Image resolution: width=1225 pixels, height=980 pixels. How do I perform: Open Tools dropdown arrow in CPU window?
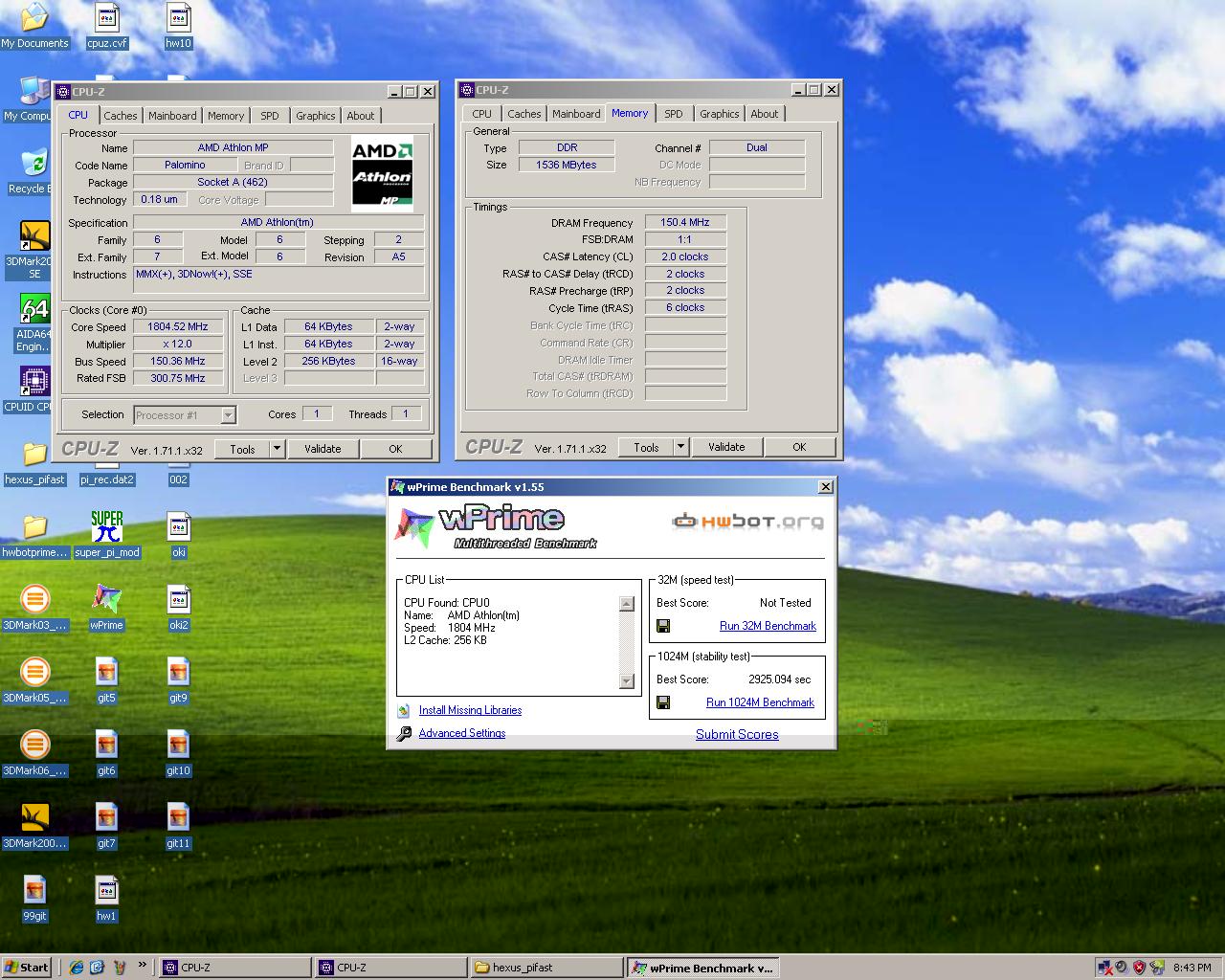[x=277, y=448]
